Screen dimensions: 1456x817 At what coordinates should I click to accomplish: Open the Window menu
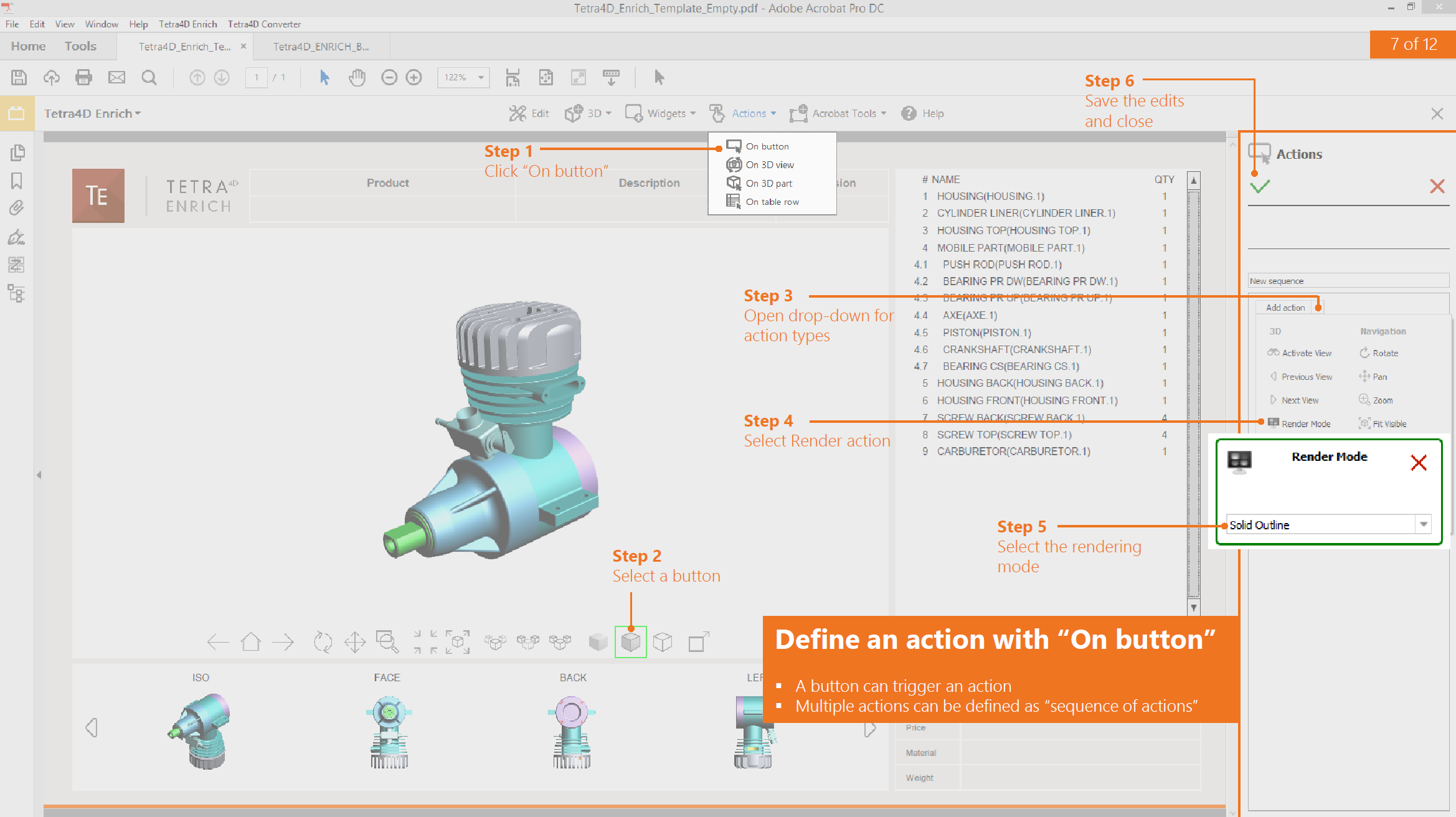tap(102, 24)
